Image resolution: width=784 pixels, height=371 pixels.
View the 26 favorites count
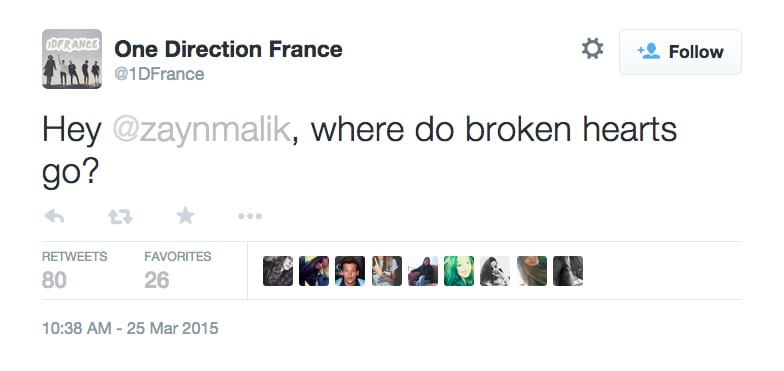[x=157, y=280]
